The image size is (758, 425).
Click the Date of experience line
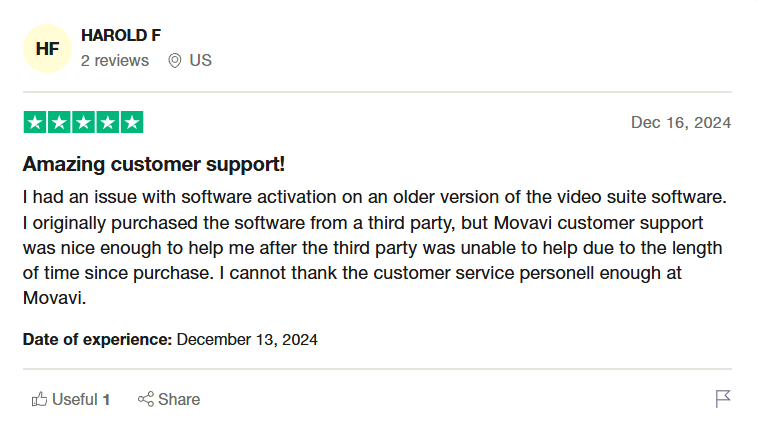(x=170, y=339)
